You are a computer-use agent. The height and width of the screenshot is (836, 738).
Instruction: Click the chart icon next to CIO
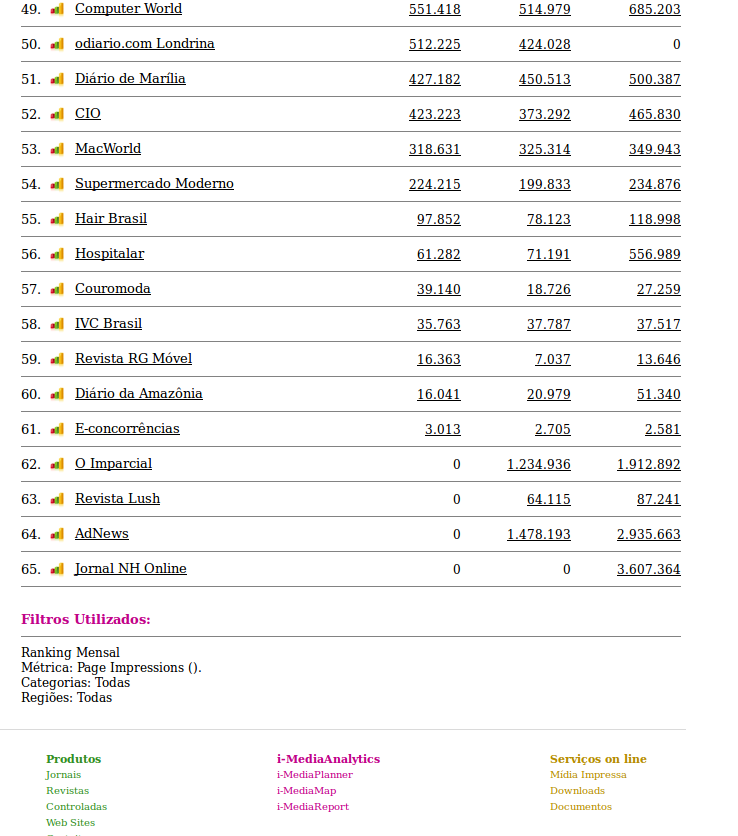(57, 114)
